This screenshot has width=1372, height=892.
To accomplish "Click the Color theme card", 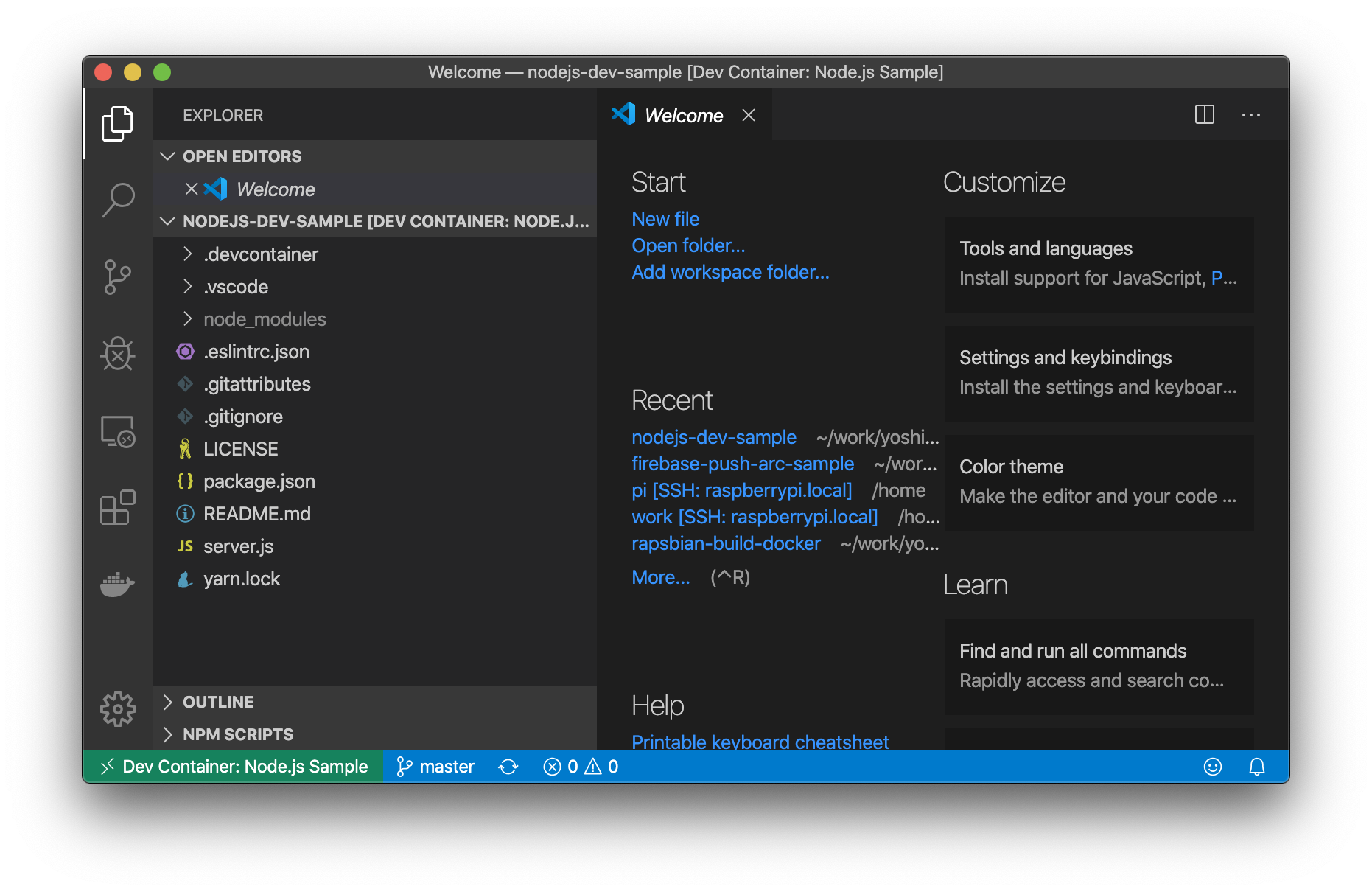I will coord(1099,482).
